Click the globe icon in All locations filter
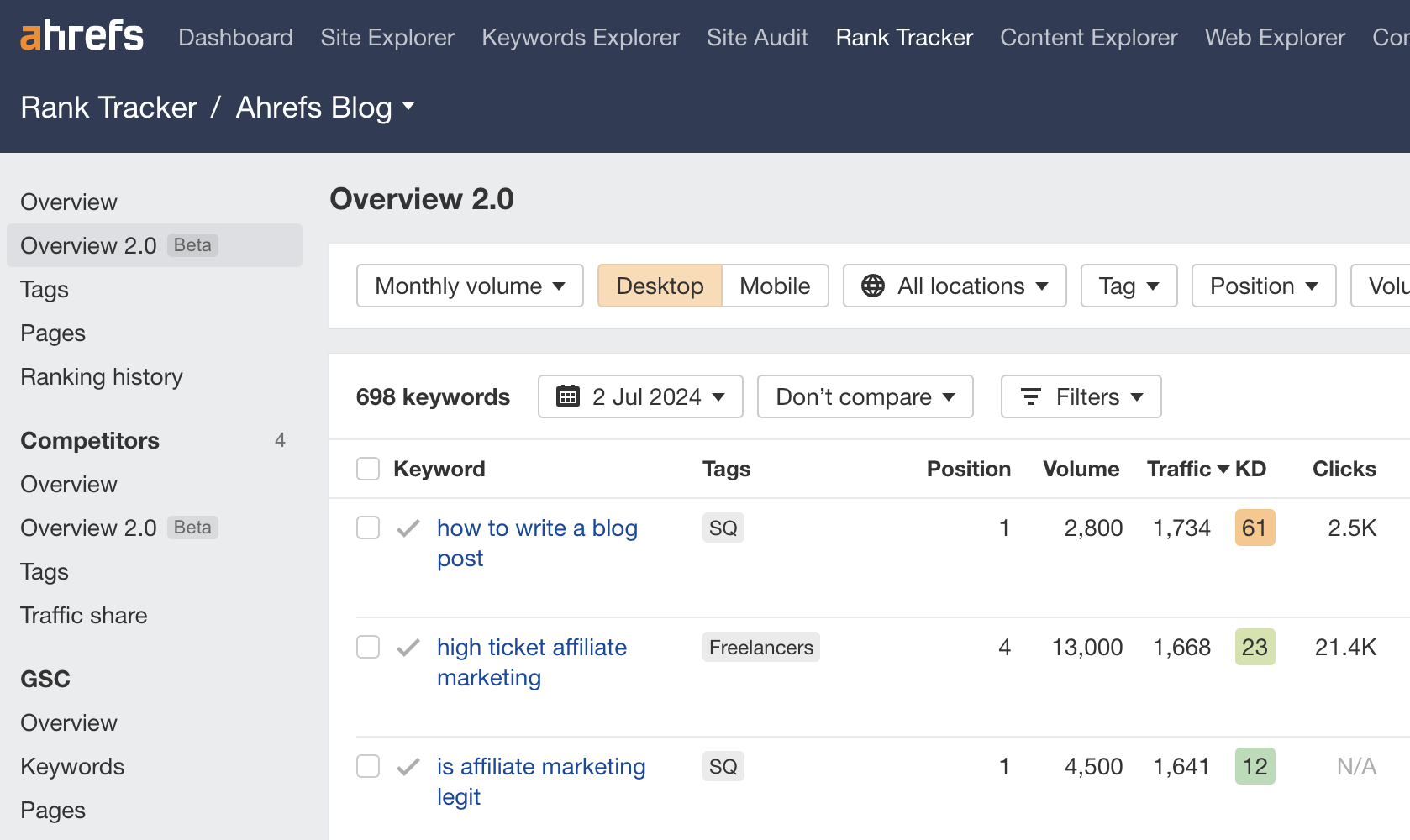1410x840 pixels. (x=873, y=286)
